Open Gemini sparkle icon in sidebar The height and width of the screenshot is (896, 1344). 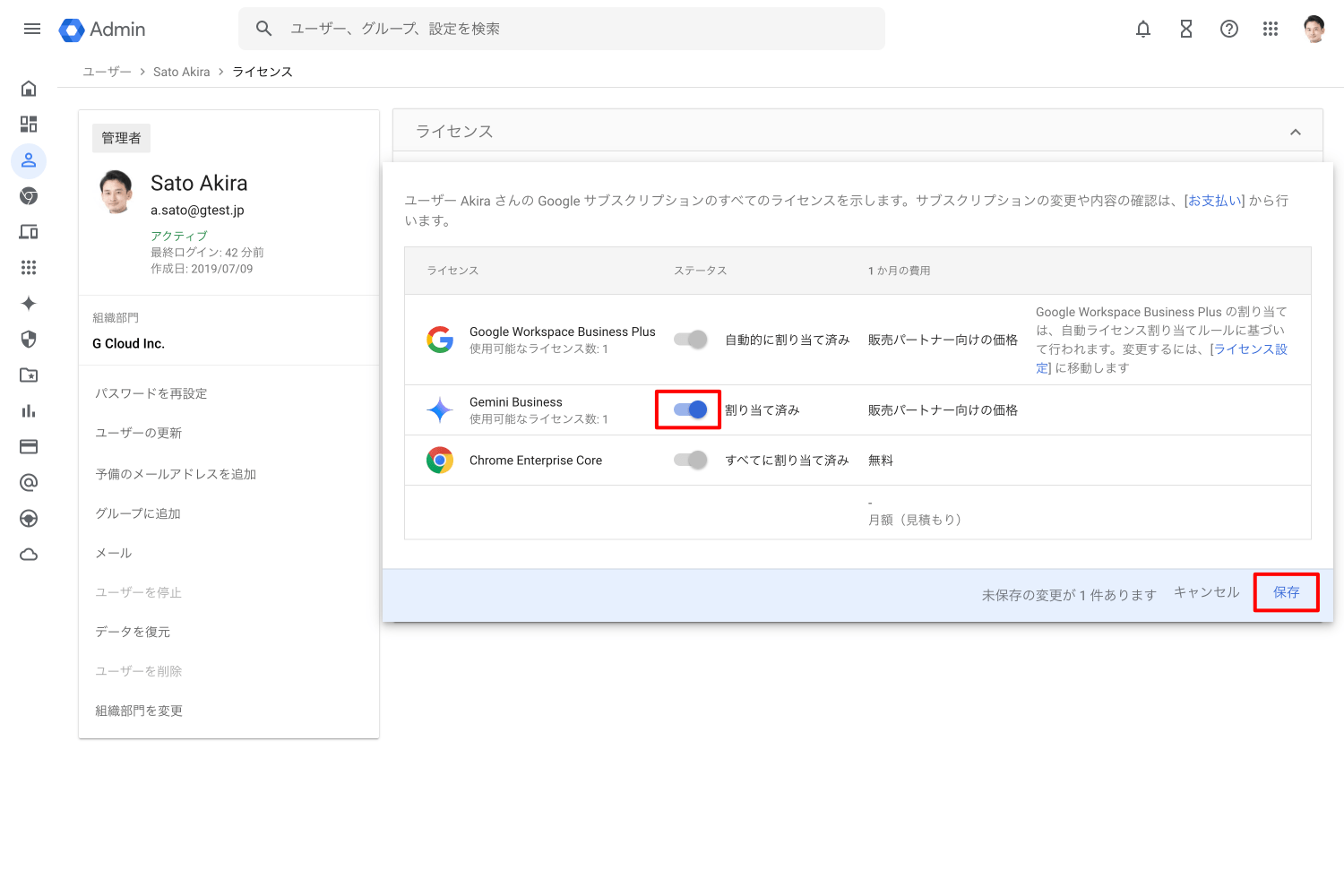(x=29, y=304)
